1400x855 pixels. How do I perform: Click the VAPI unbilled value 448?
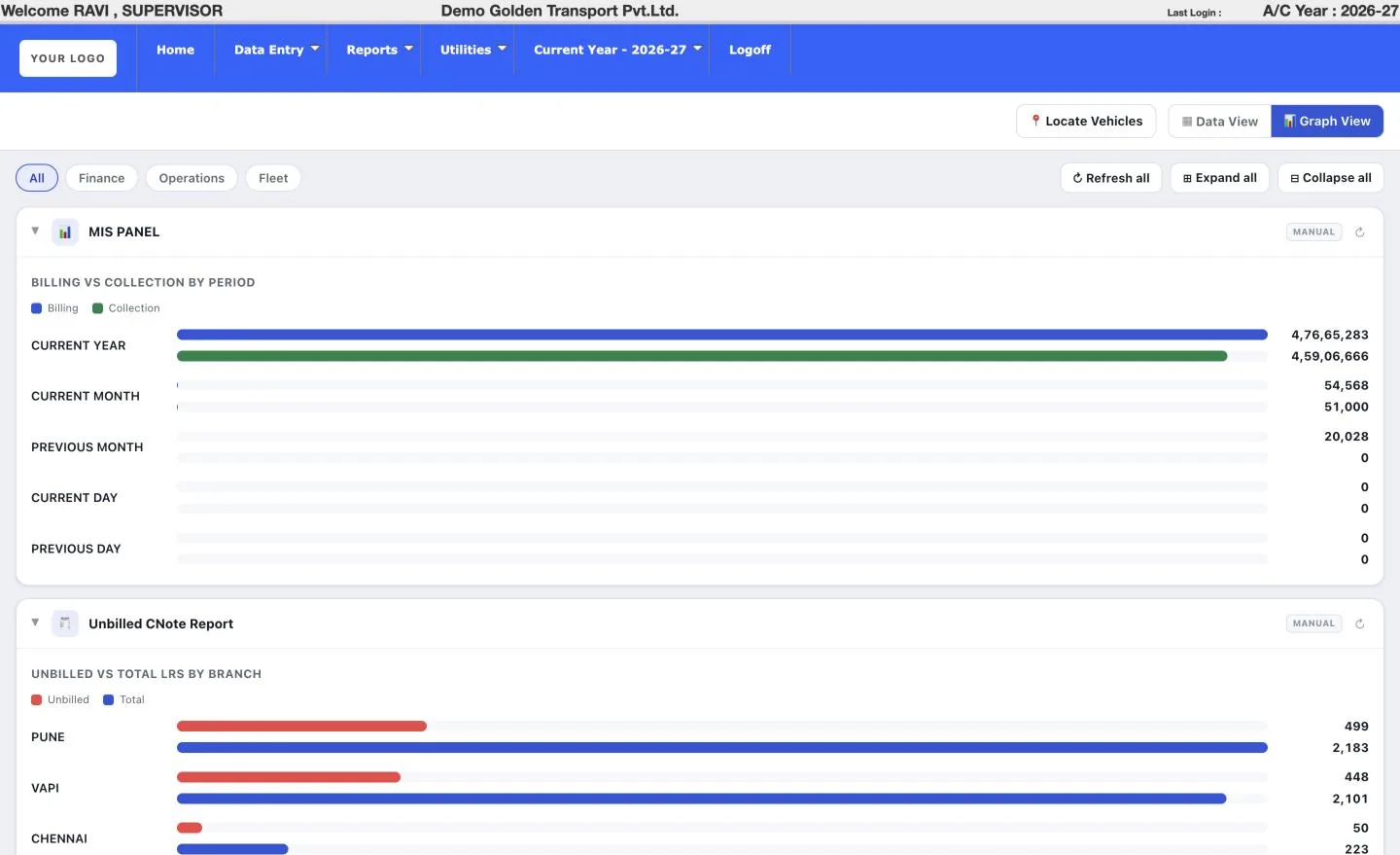pos(1356,777)
